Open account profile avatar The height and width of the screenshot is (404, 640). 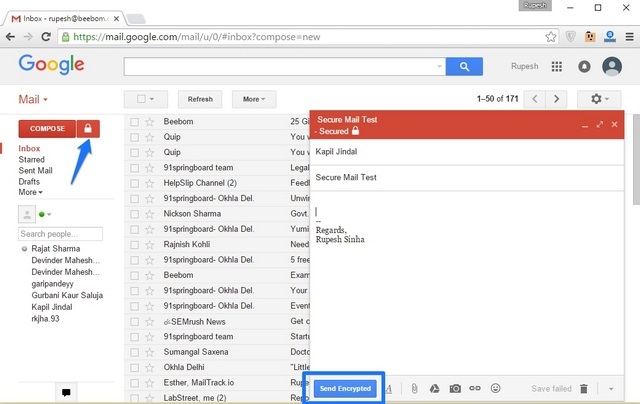(612, 66)
